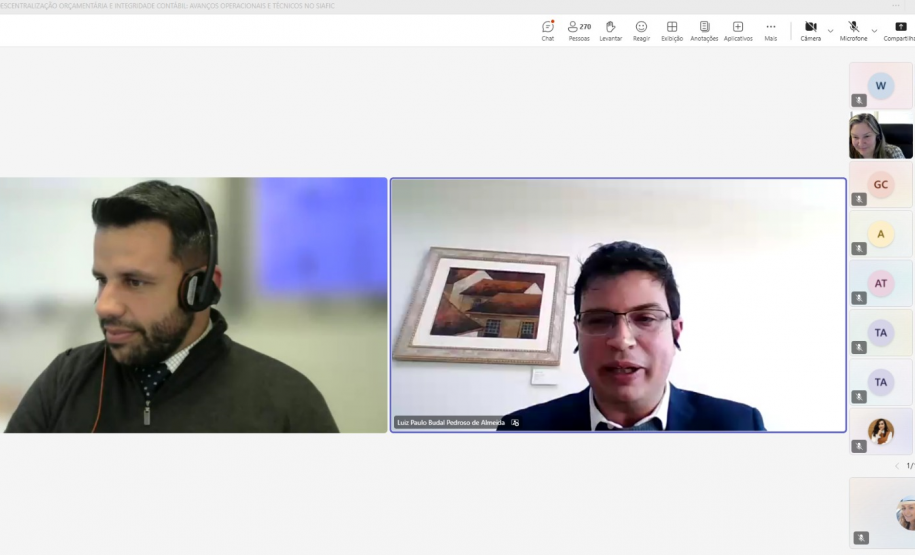Image resolution: width=915 pixels, height=555 pixels.
Task: Expand the Câmera options dropdown arrow
Action: point(830,31)
